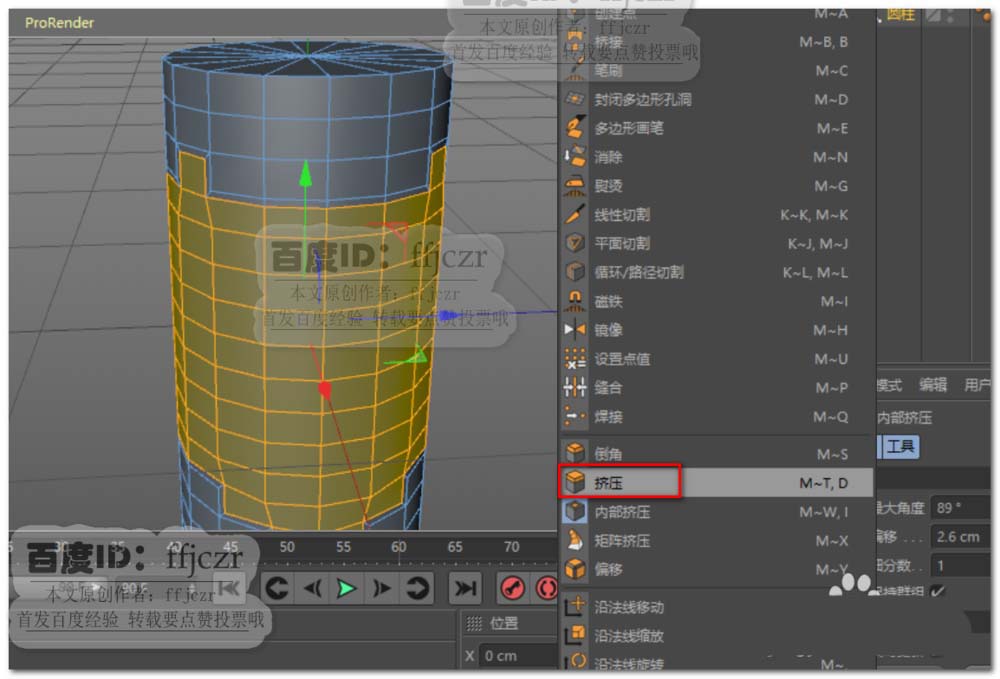Viewport: 1000px width, 679px height.
Task: Toggle the checkbox in the tool attributes panel
Action: [937, 592]
